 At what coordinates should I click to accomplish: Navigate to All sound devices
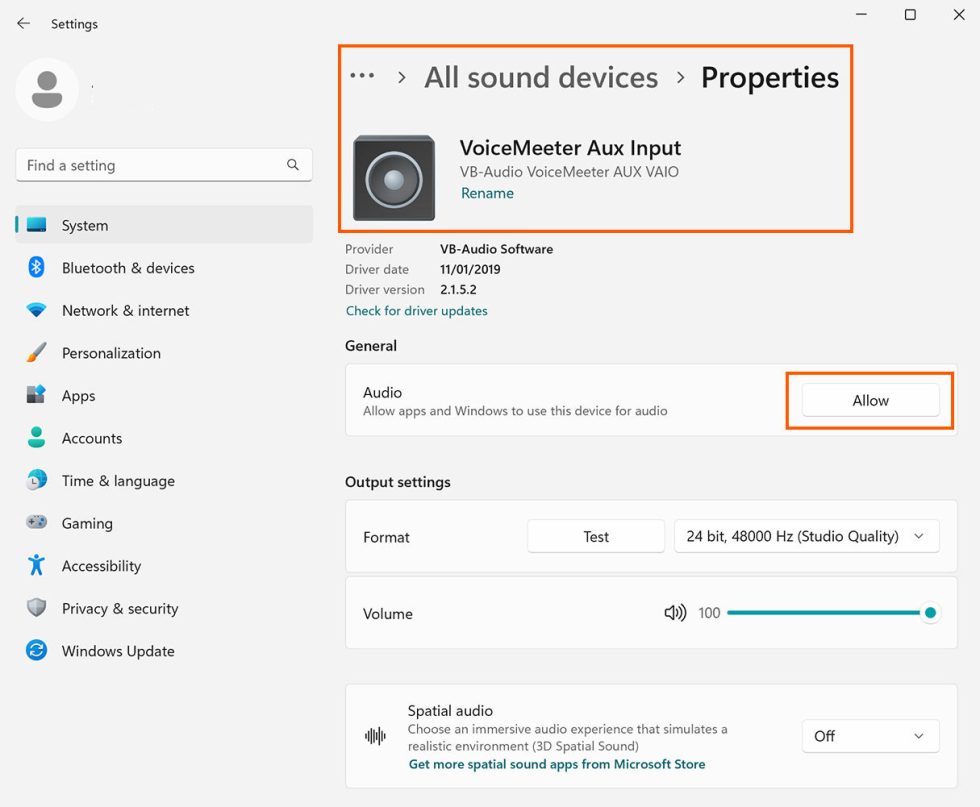(540, 77)
